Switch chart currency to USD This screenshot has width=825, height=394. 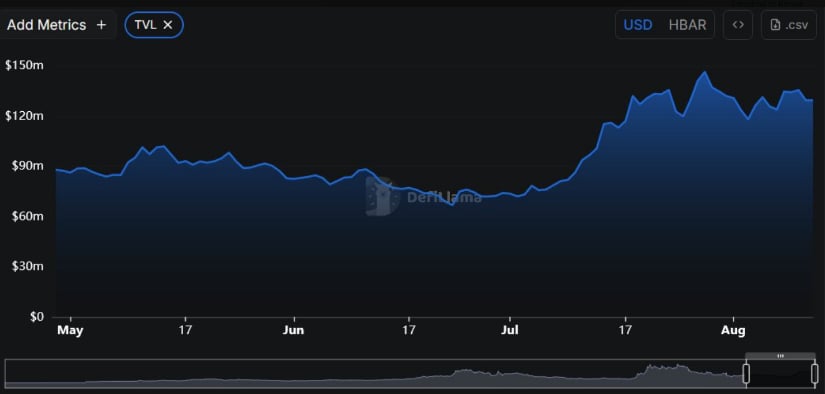click(x=638, y=25)
